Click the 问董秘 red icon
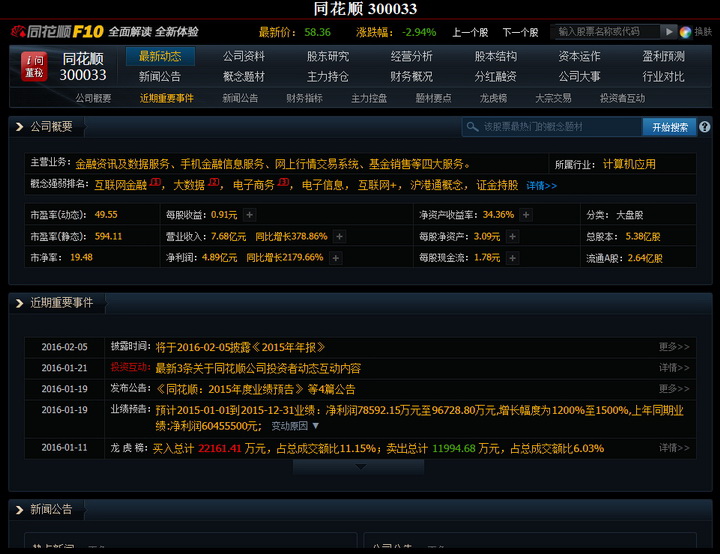 (x=34, y=66)
